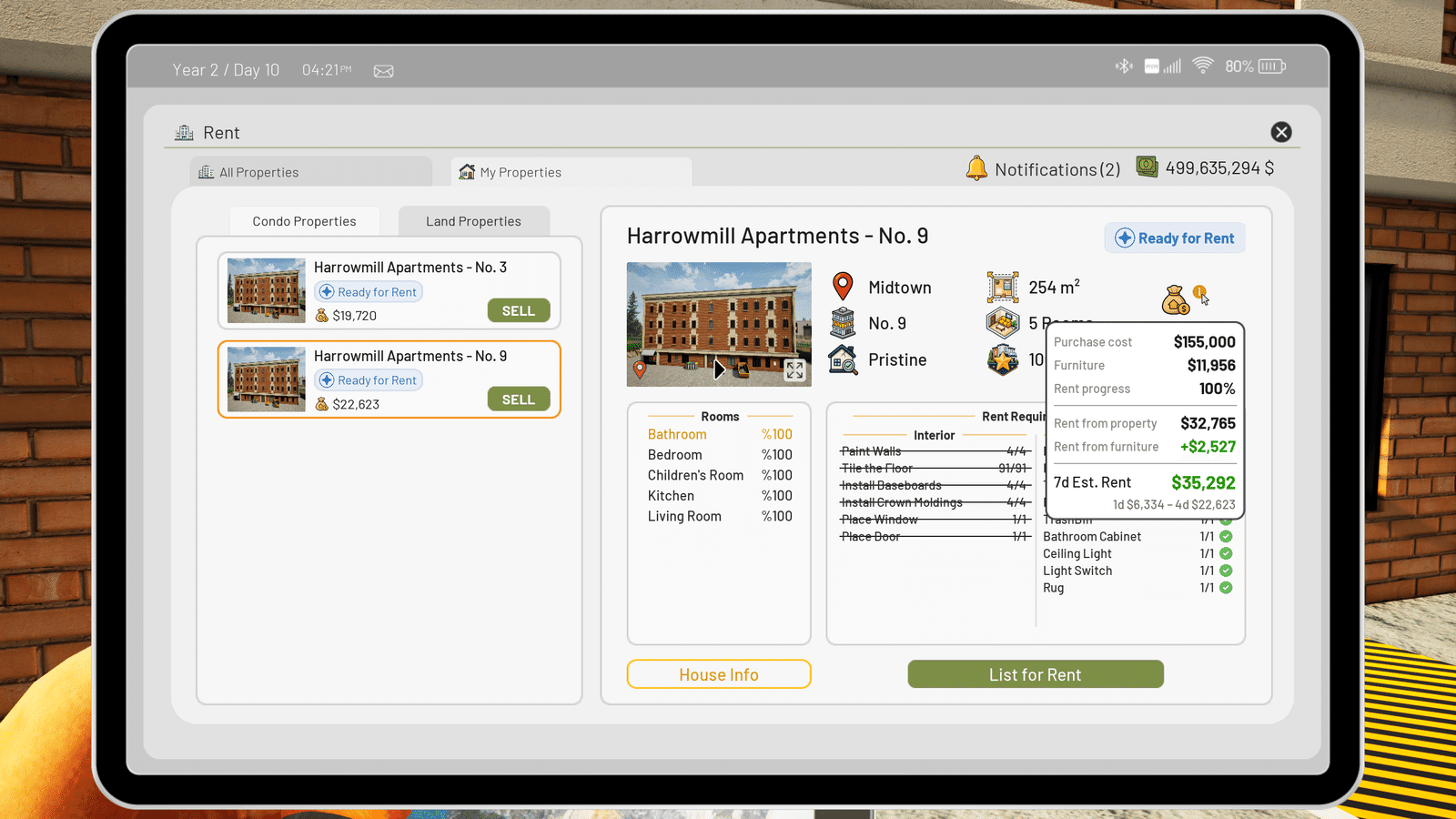Click the Rug requirement row
This screenshot has width=1456, height=819.
point(1137,588)
